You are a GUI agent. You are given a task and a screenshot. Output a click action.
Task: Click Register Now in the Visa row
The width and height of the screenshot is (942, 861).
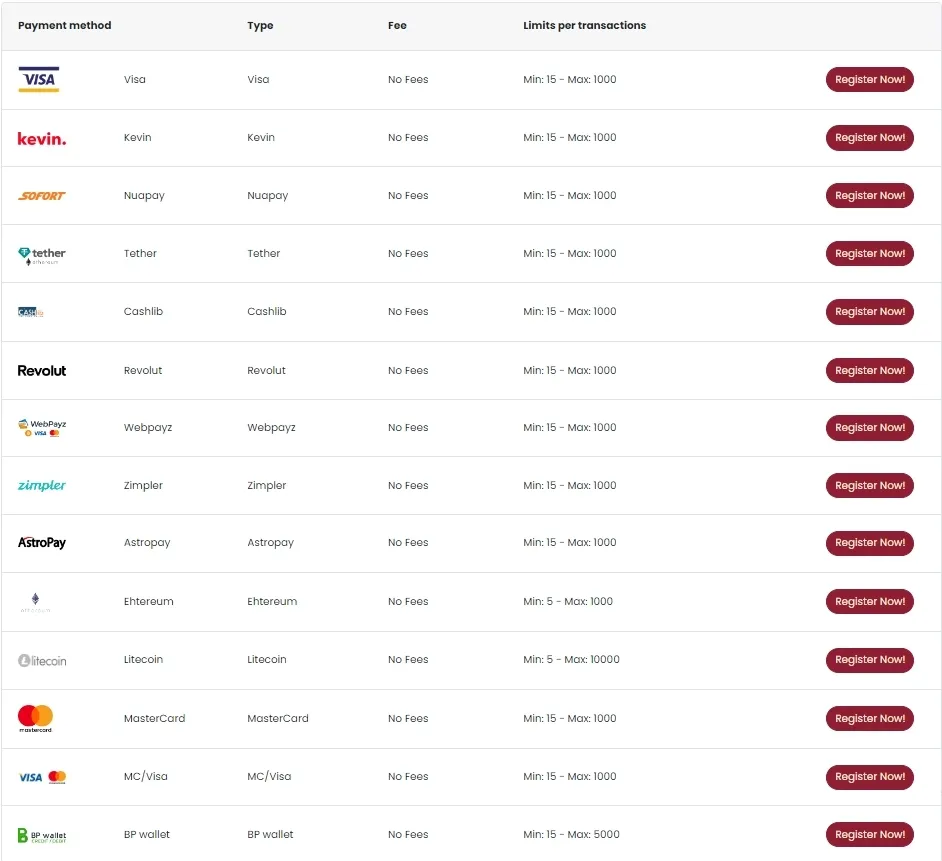869,79
